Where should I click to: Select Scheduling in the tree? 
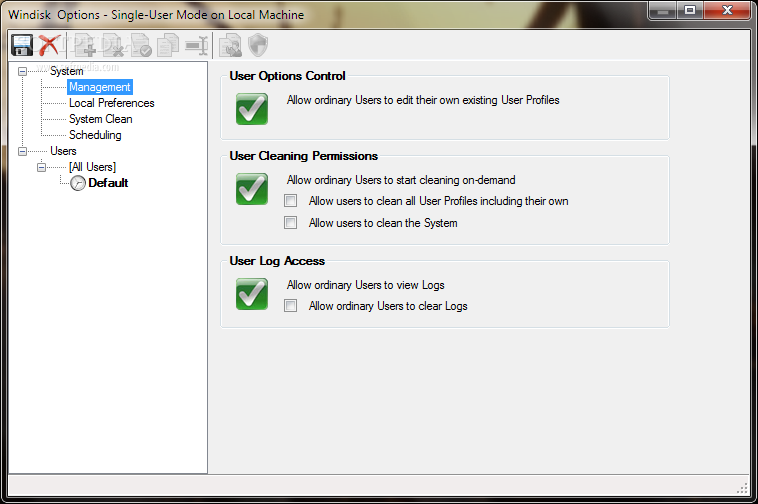pyautogui.click(x=95, y=135)
